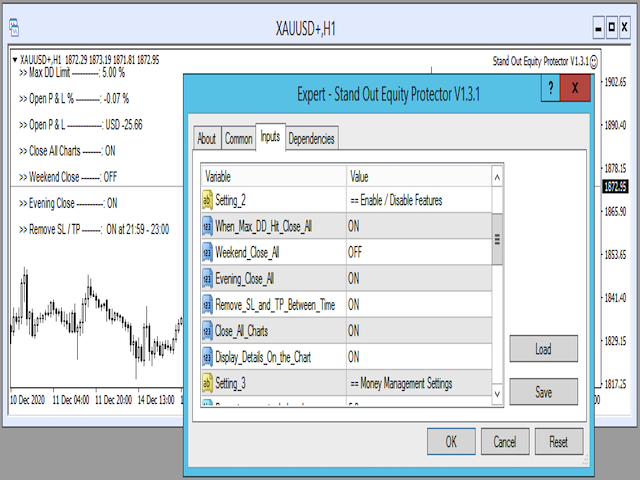
Task: Click the Setting_3 string variable icon
Action: point(207,383)
